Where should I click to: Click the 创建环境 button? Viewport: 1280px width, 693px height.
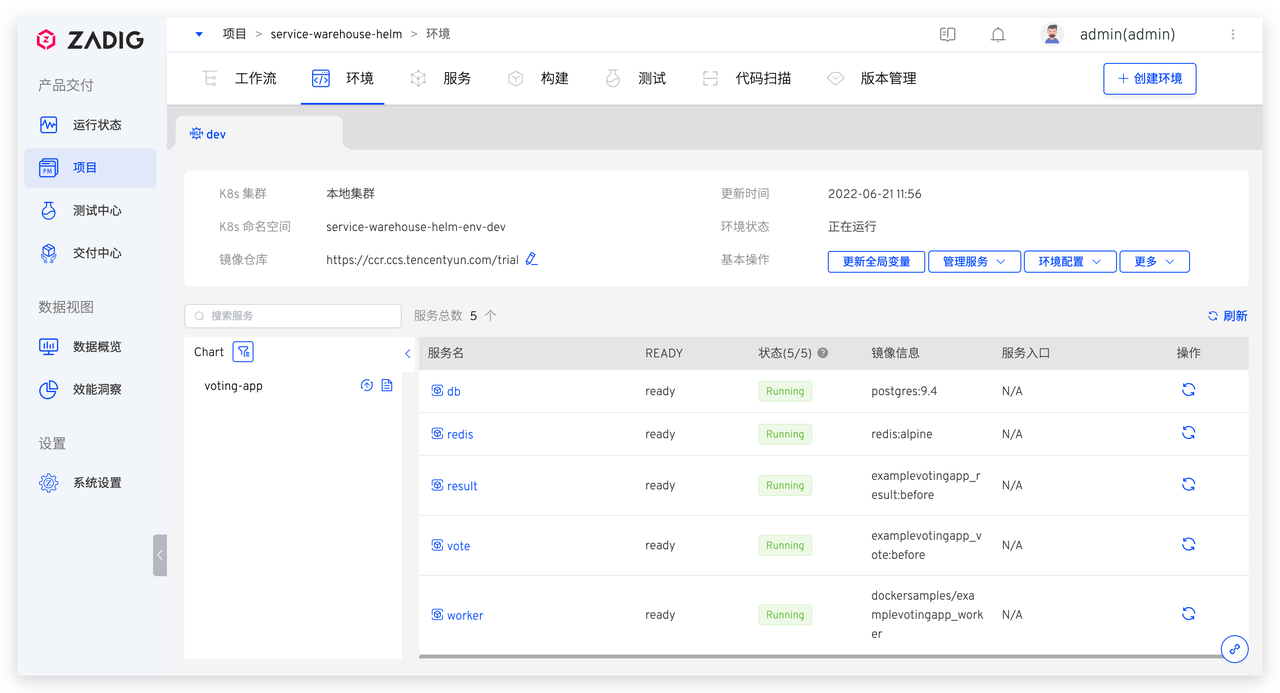click(x=1149, y=78)
